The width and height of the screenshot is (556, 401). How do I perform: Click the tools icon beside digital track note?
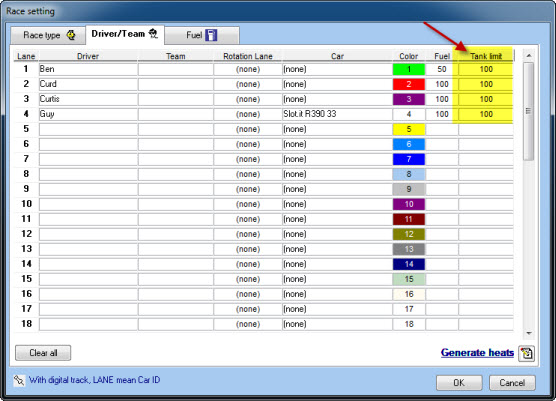[x=19, y=380]
